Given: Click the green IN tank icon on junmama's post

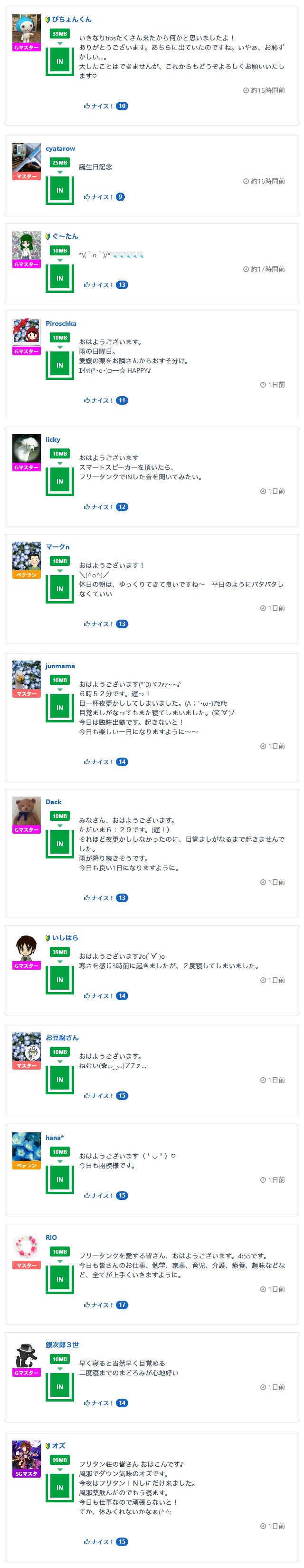Looking at the screenshot, I should tap(59, 707).
